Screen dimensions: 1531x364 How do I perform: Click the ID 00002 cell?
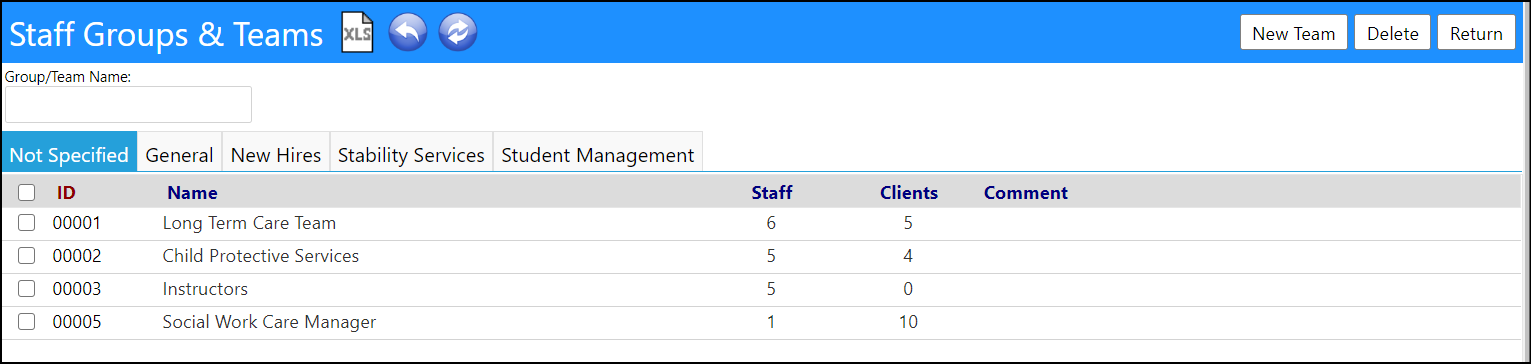[x=77, y=256]
